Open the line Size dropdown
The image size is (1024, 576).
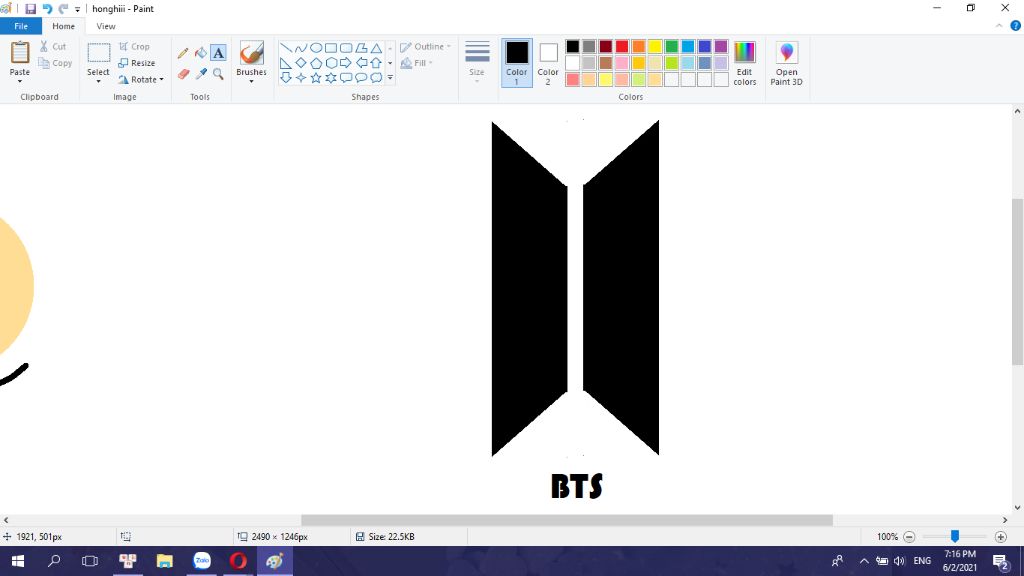(477, 62)
